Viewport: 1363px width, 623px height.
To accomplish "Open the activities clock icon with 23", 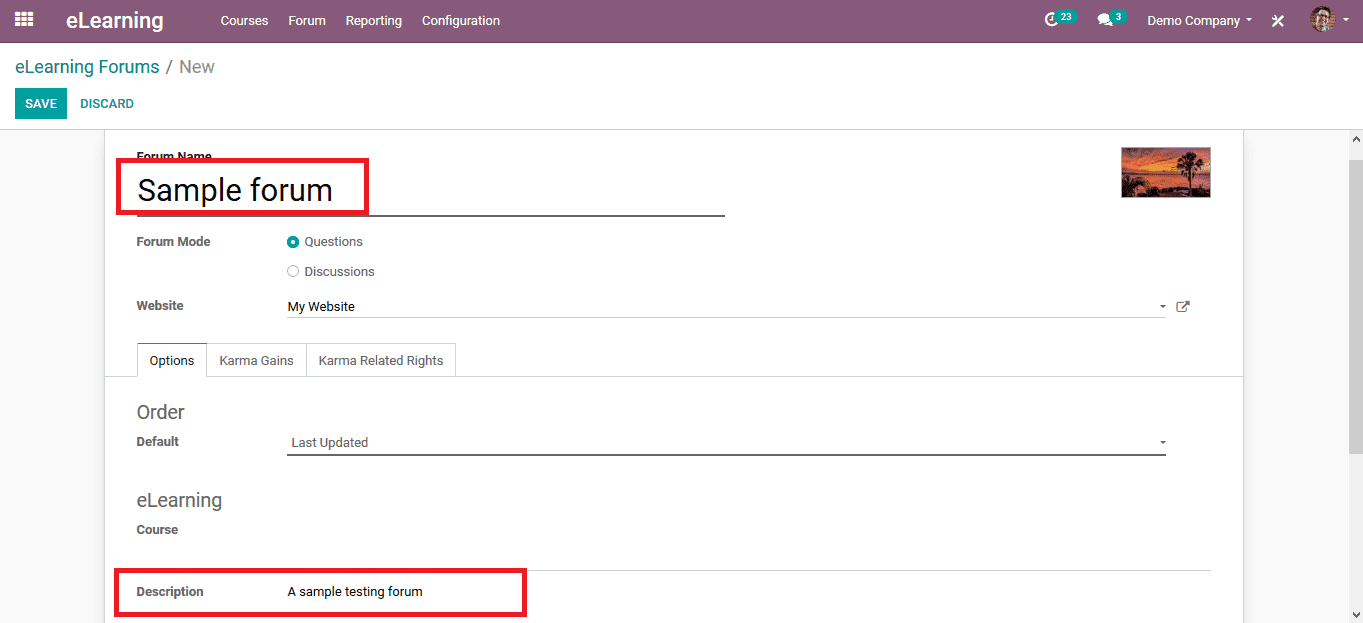I will point(1059,19).
